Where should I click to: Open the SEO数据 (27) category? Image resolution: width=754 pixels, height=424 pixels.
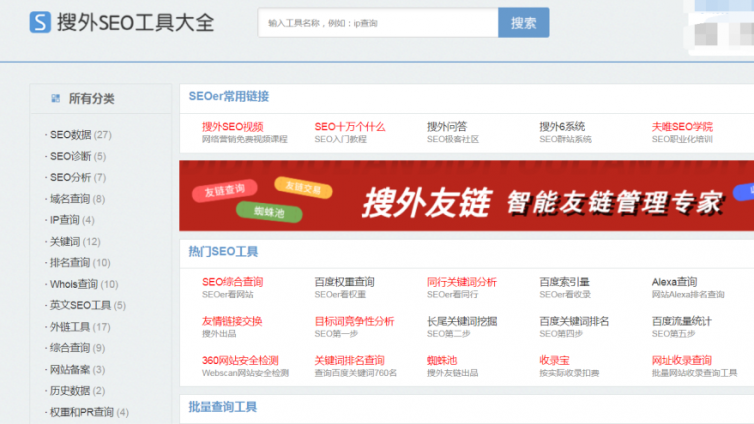pos(80,135)
